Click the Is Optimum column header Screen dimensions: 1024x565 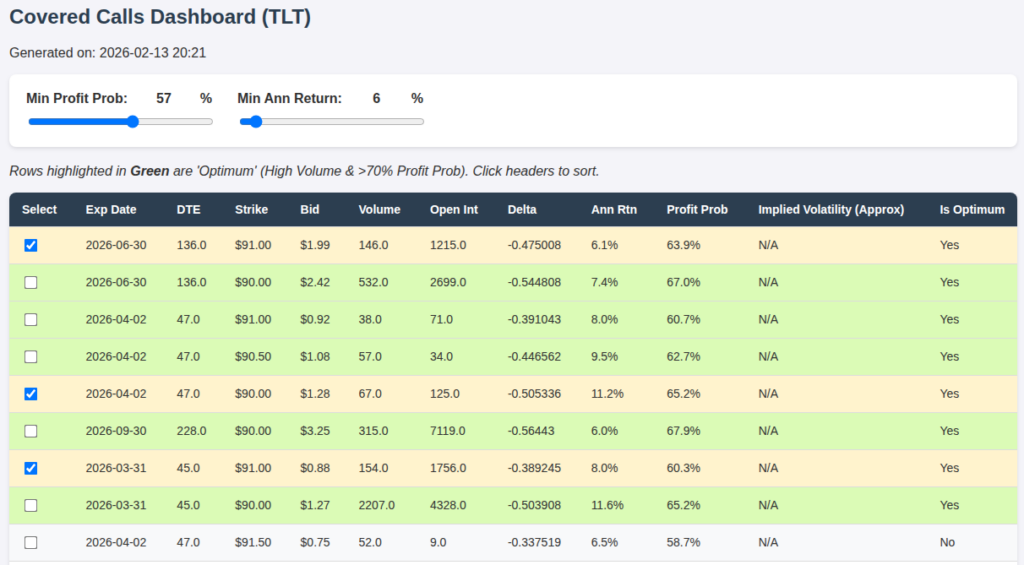[971, 210]
